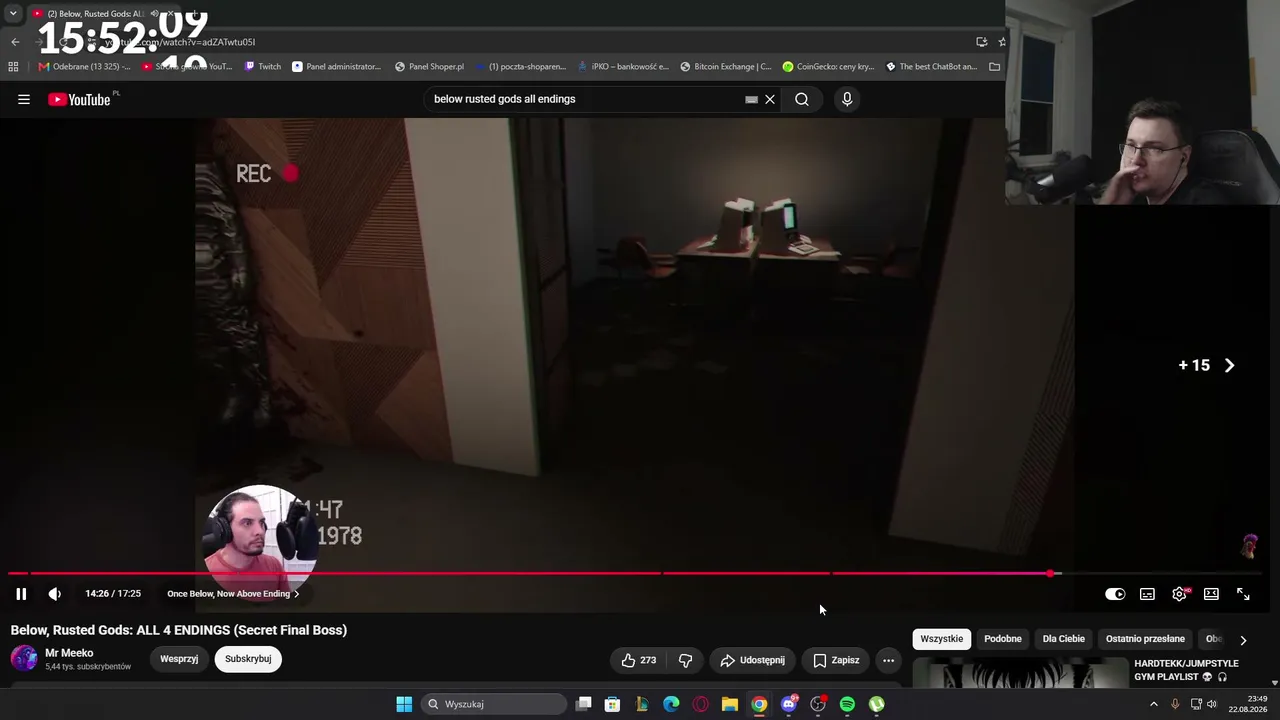Open the player settings gear
This screenshot has height=720, width=1280.
coord(1180,594)
